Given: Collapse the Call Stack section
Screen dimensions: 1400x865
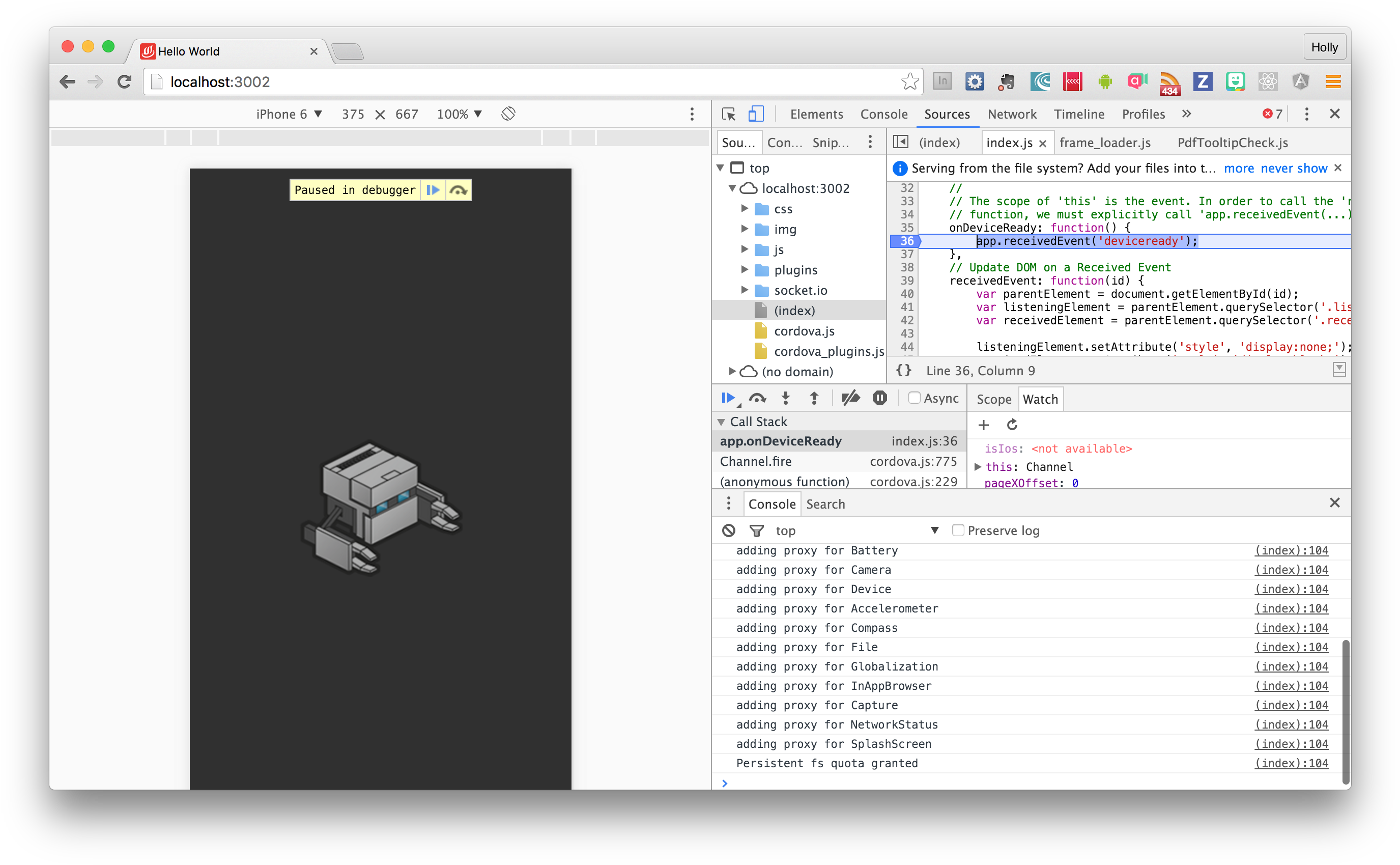Looking at the screenshot, I should (x=721, y=422).
